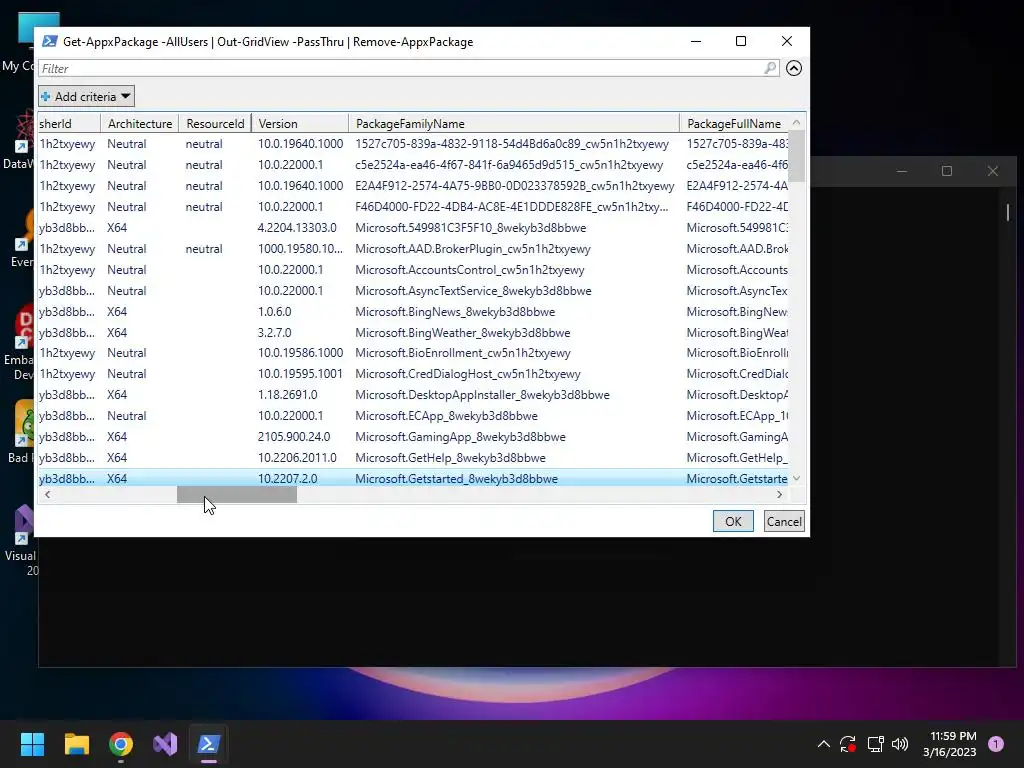Click the magnifier icon in the Filter box
The width and height of the screenshot is (1024, 768).
[x=770, y=68]
